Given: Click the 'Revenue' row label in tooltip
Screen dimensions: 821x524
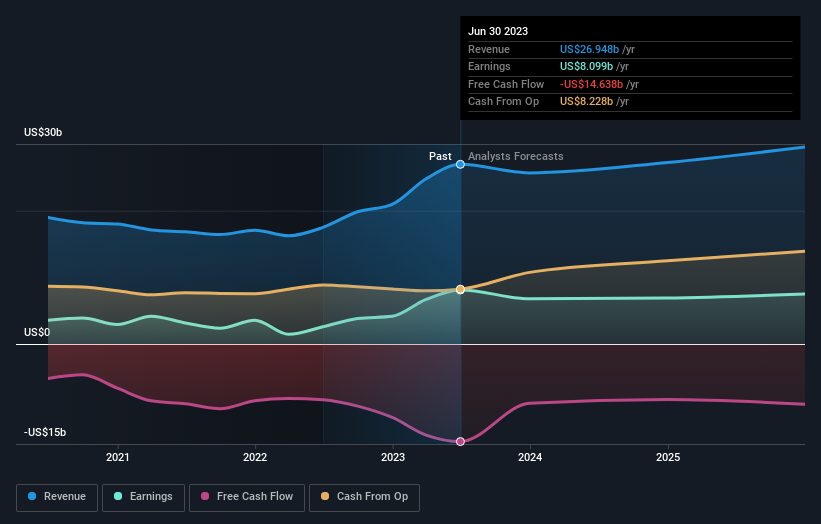Looking at the screenshot, I should [489, 49].
